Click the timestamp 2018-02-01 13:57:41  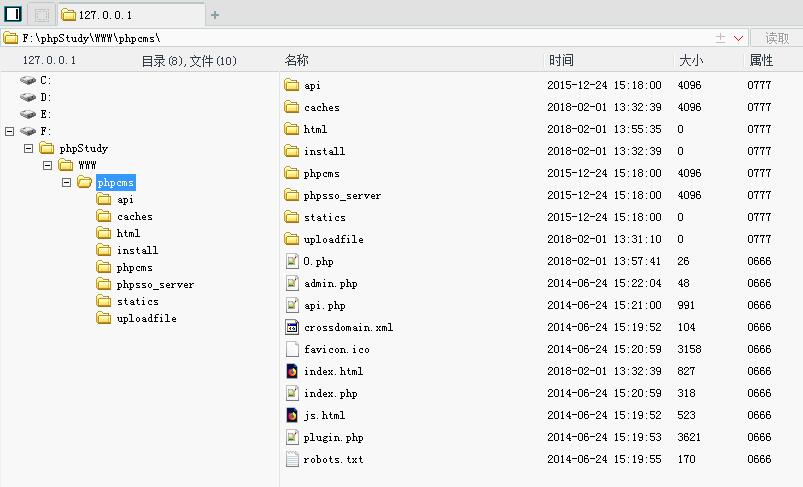tap(604, 261)
